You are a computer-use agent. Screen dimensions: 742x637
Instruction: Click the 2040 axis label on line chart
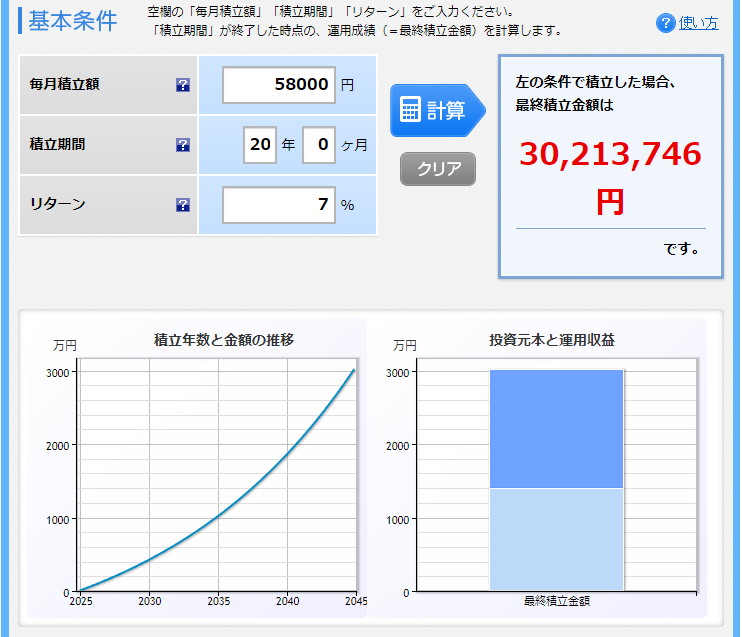(x=288, y=602)
